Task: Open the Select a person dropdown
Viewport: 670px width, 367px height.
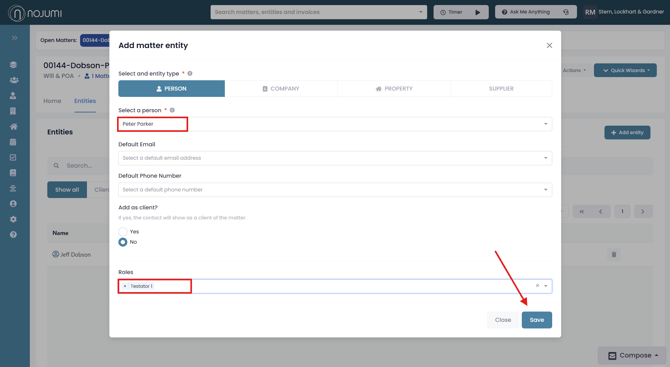Action: (335, 124)
